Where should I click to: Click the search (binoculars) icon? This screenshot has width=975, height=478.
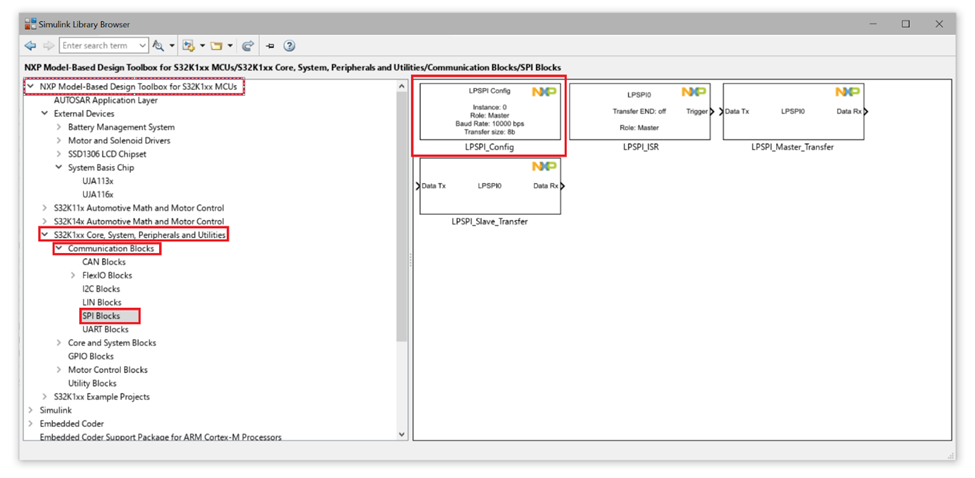[159, 45]
